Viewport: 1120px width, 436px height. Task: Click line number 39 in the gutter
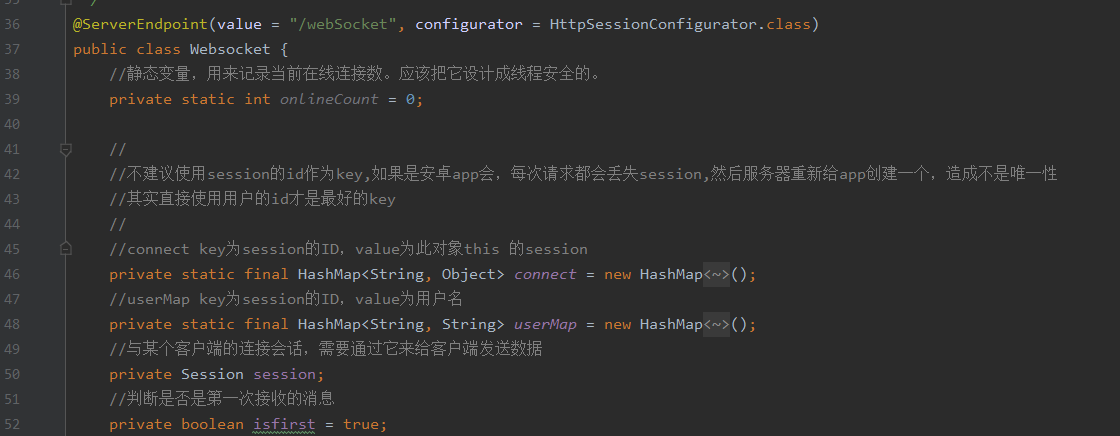click(x=12, y=99)
